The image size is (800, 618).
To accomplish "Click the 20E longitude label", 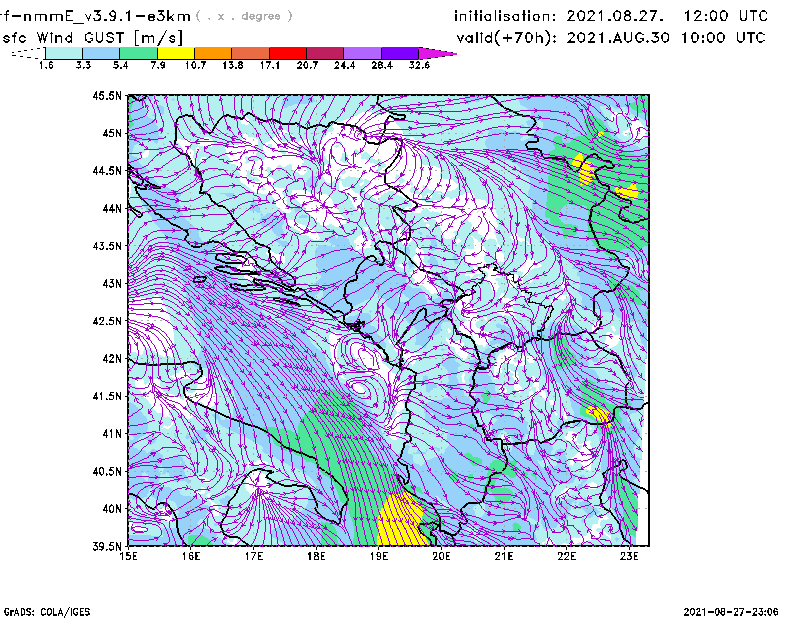I will [441, 556].
